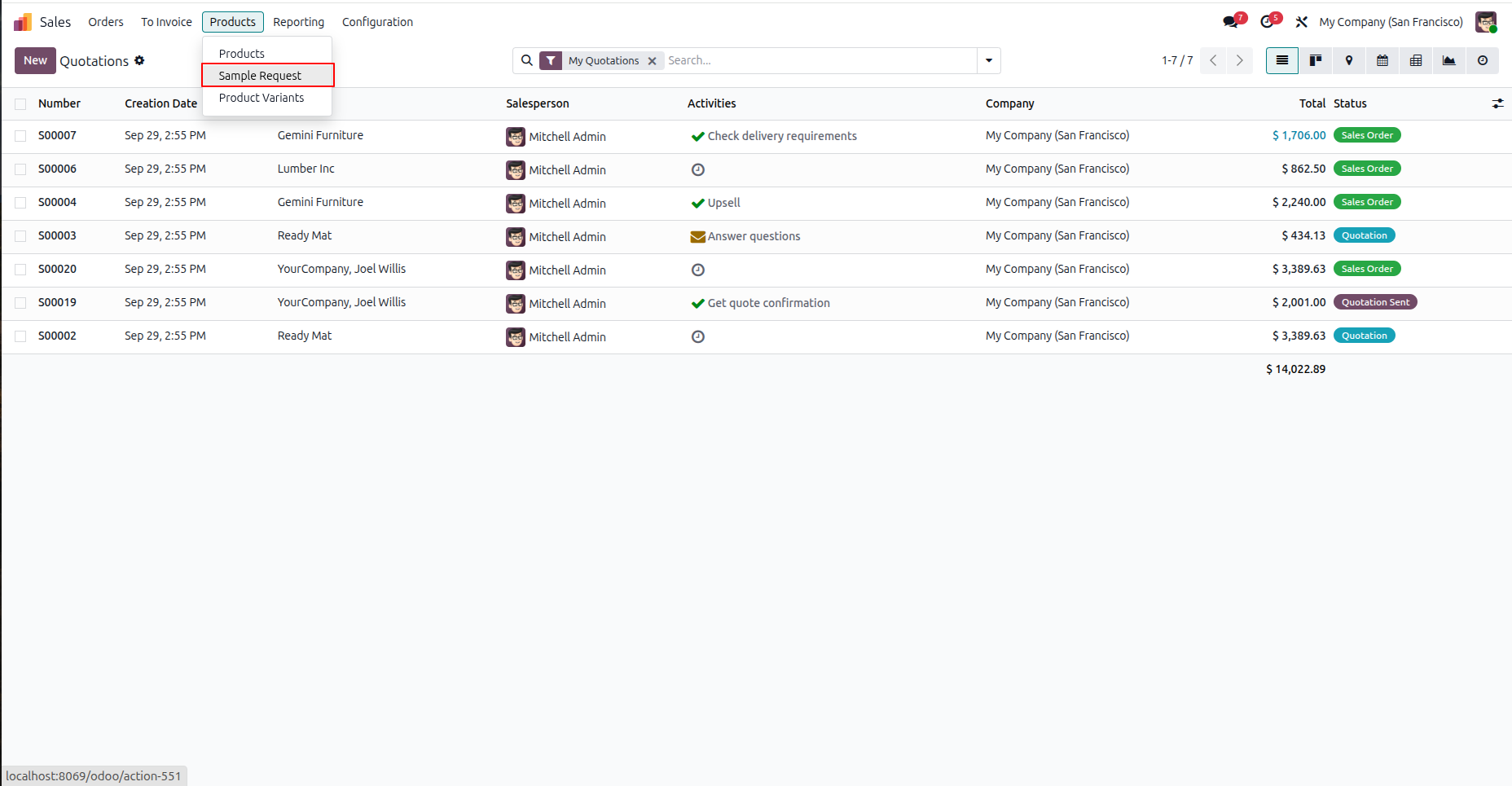Create a New quotation
The image size is (1512, 786).
(x=35, y=60)
